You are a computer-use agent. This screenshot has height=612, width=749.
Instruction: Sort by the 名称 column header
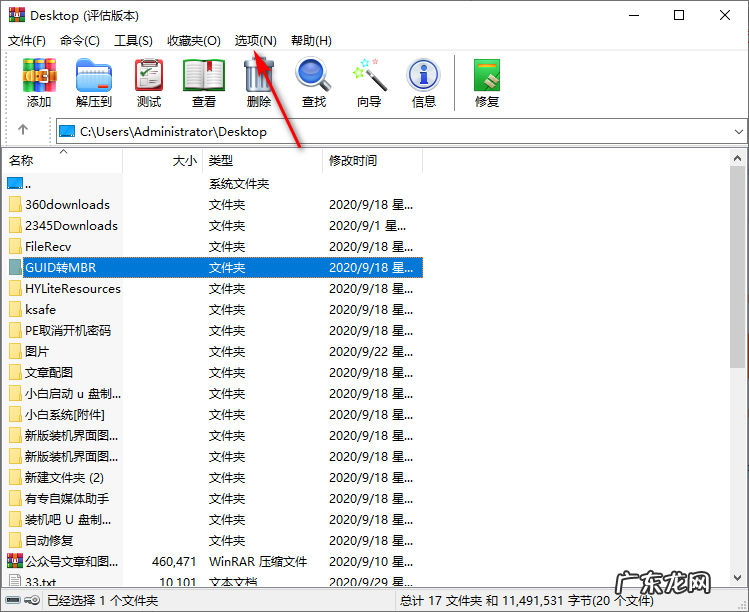62,161
